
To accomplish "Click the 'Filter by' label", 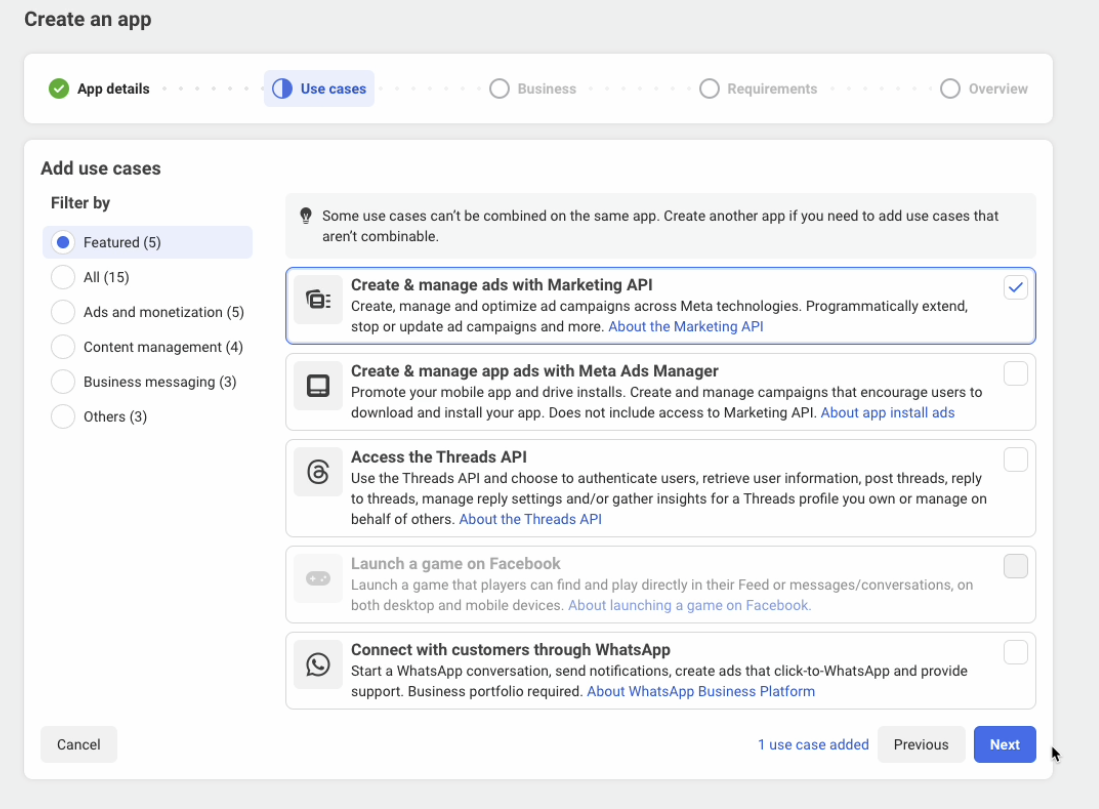I will (x=81, y=203).
